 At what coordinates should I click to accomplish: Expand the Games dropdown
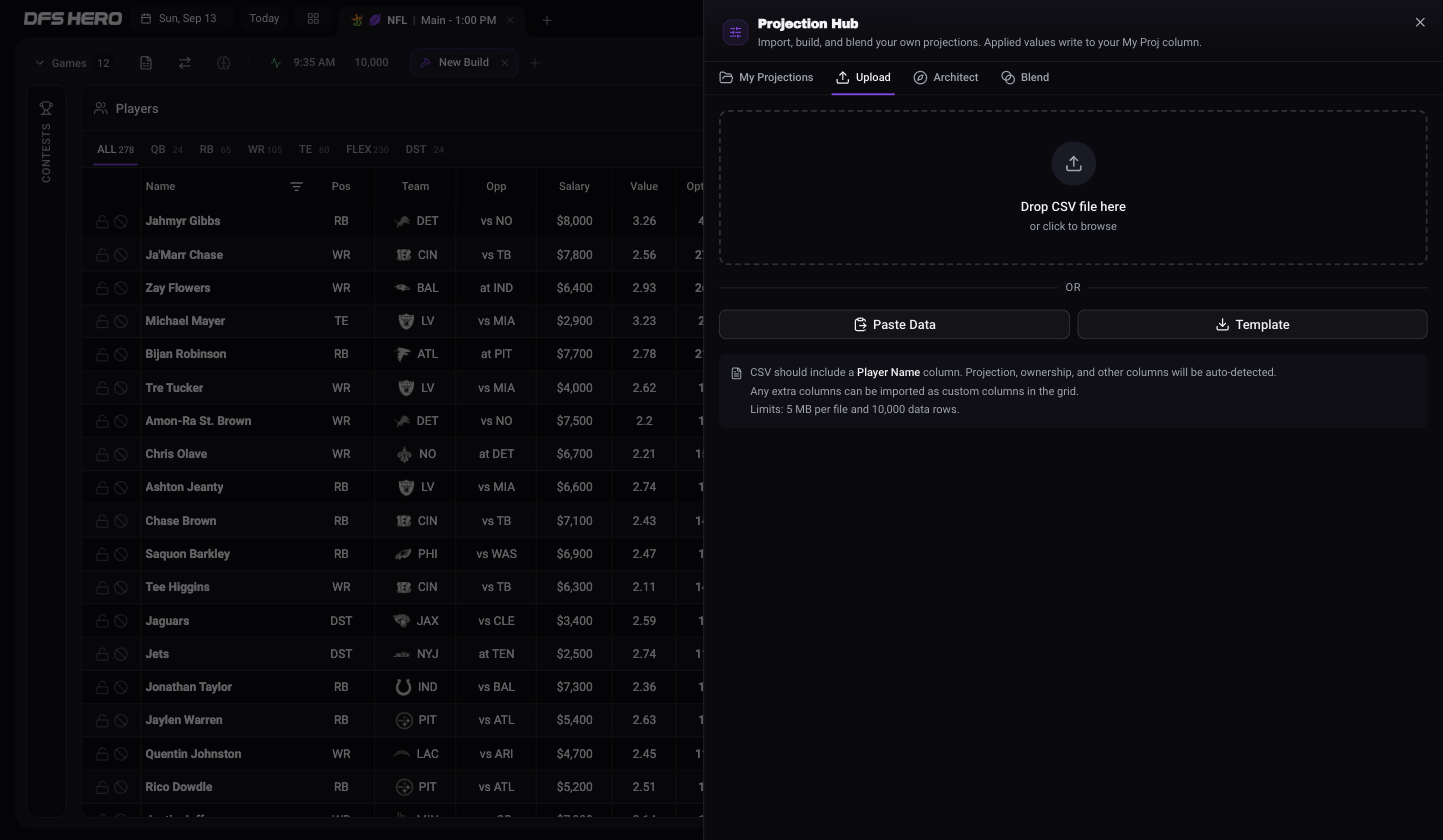(72, 63)
